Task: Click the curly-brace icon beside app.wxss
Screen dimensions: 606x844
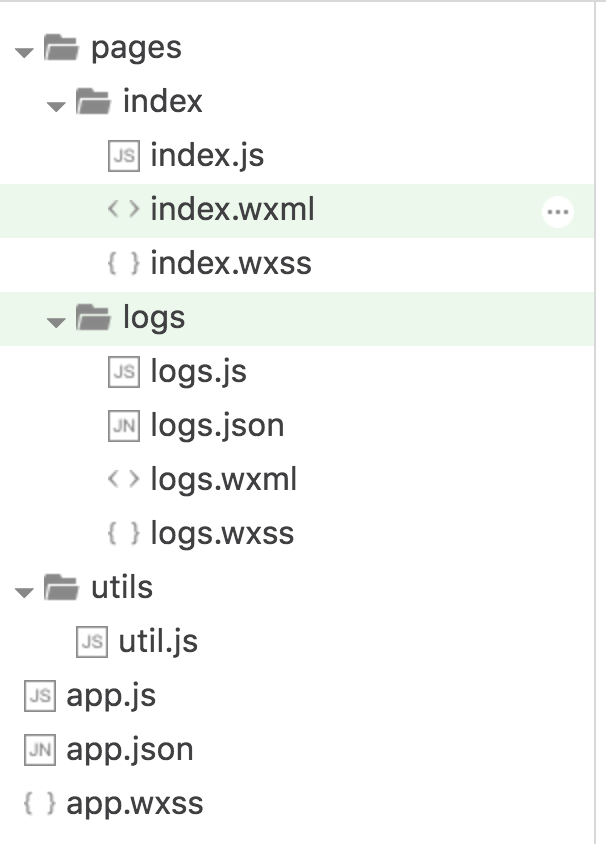Action: click(x=39, y=804)
